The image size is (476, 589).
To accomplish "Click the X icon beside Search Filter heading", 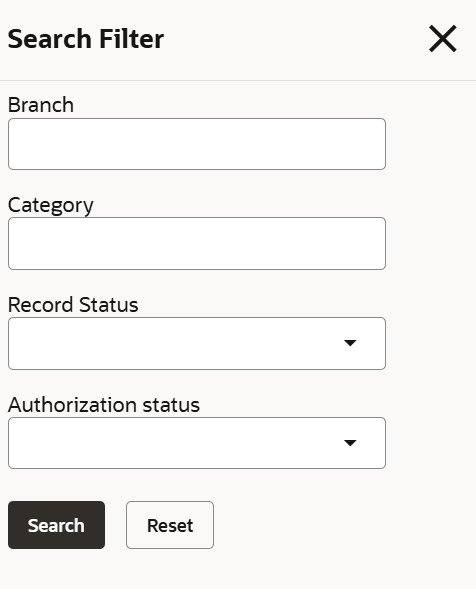I will coord(443,39).
